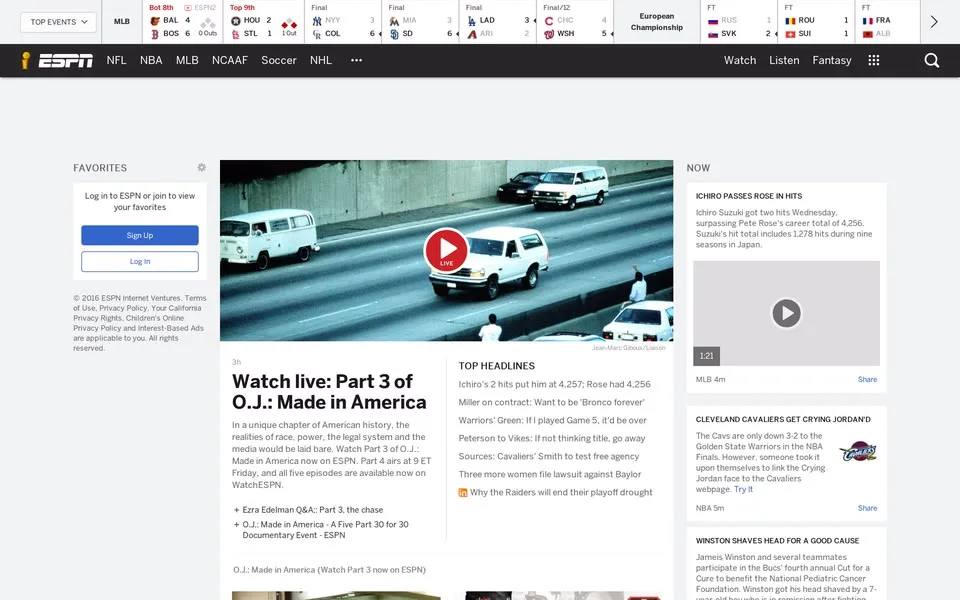This screenshot has height=600, width=960.
Task: Click 'Ichiro Passes Rose in Hits' title
Action: pos(748,196)
